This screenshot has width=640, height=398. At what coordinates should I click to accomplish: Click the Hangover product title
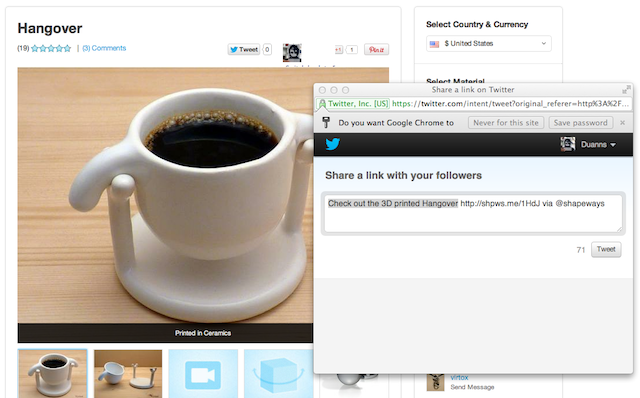(50, 29)
